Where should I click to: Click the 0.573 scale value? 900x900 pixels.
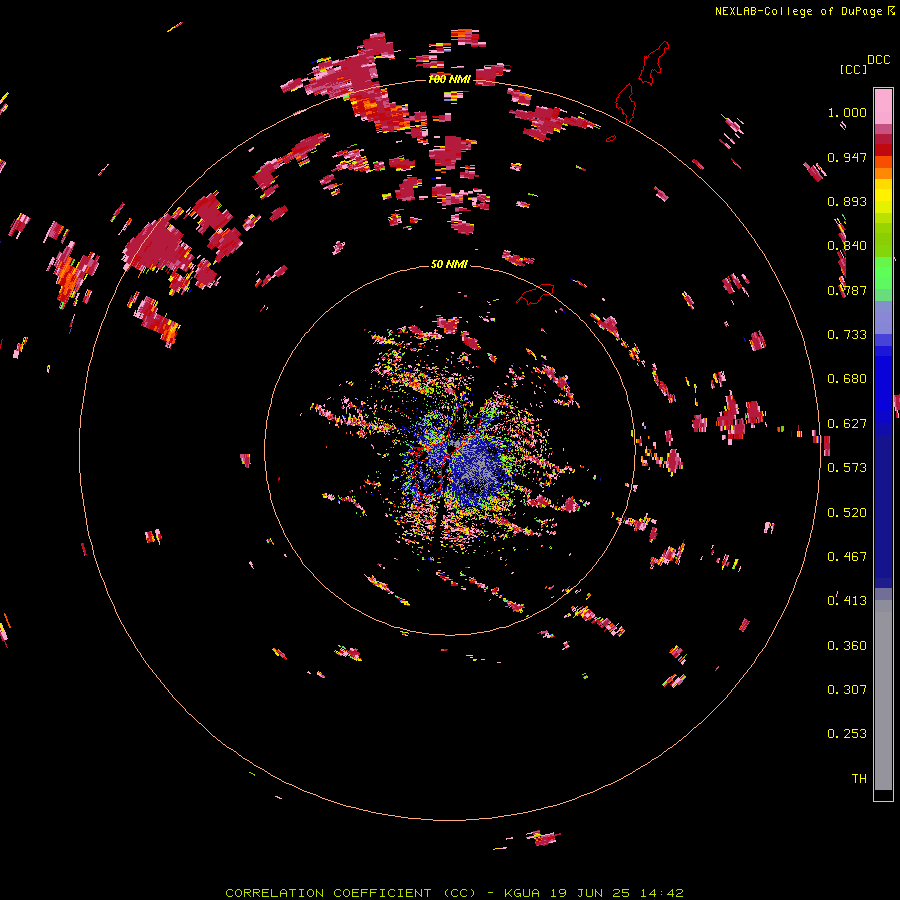click(x=847, y=468)
